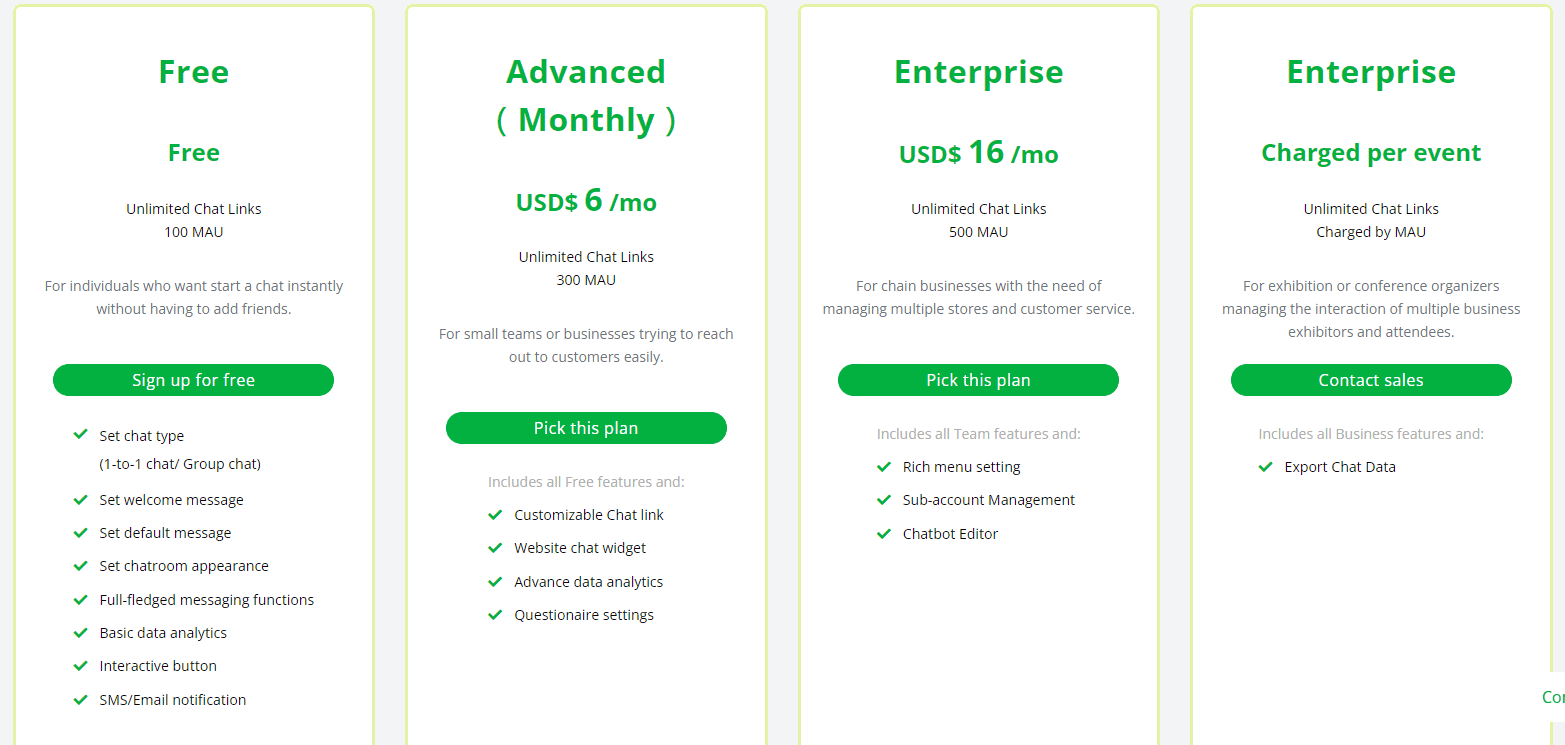Click the checkmark beside Chatbot Editor
1565x745 pixels.
pyautogui.click(x=884, y=533)
